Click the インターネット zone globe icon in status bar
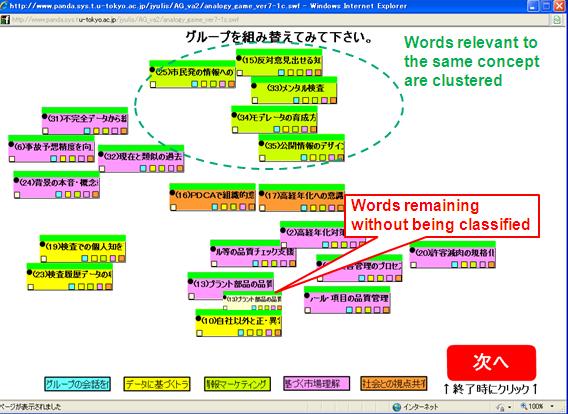The image size is (568, 414). click(397, 407)
